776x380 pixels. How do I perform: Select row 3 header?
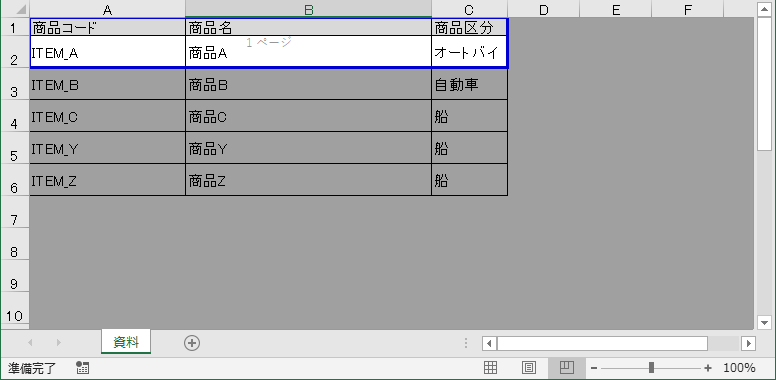(x=15, y=84)
